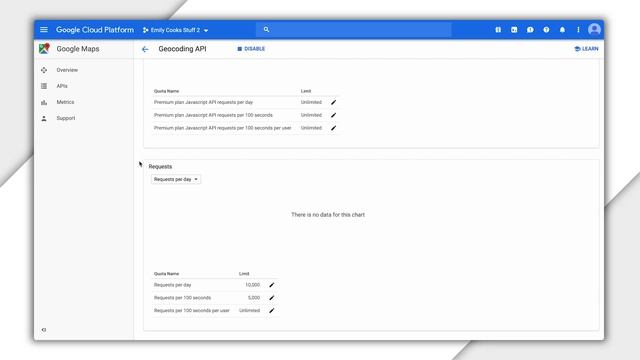Click the search magnifier icon
The height and width of the screenshot is (360, 640).
pyautogui.click(x=266, y=29)
